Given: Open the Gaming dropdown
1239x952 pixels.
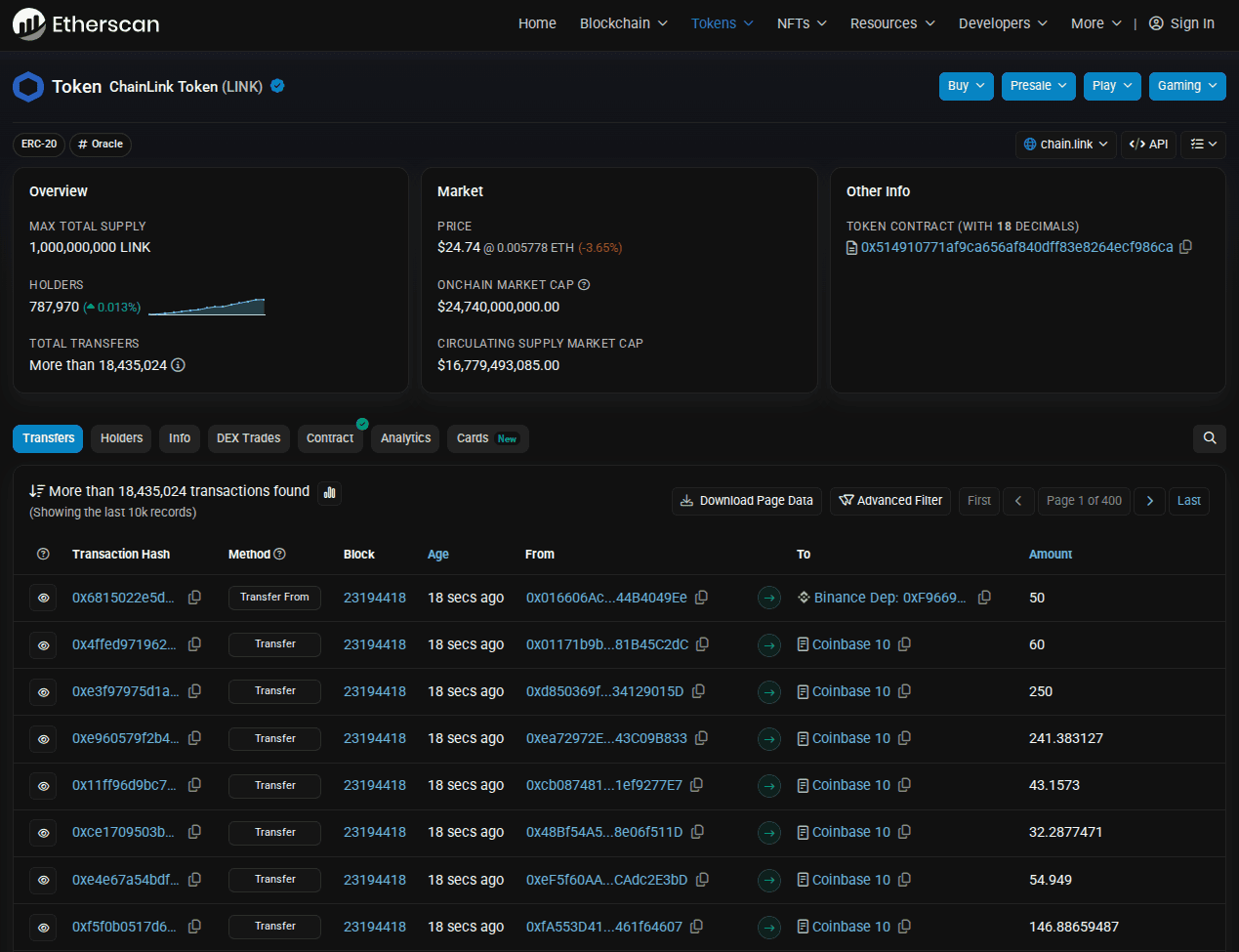Looking at the screenshot, I should 1187,86.
